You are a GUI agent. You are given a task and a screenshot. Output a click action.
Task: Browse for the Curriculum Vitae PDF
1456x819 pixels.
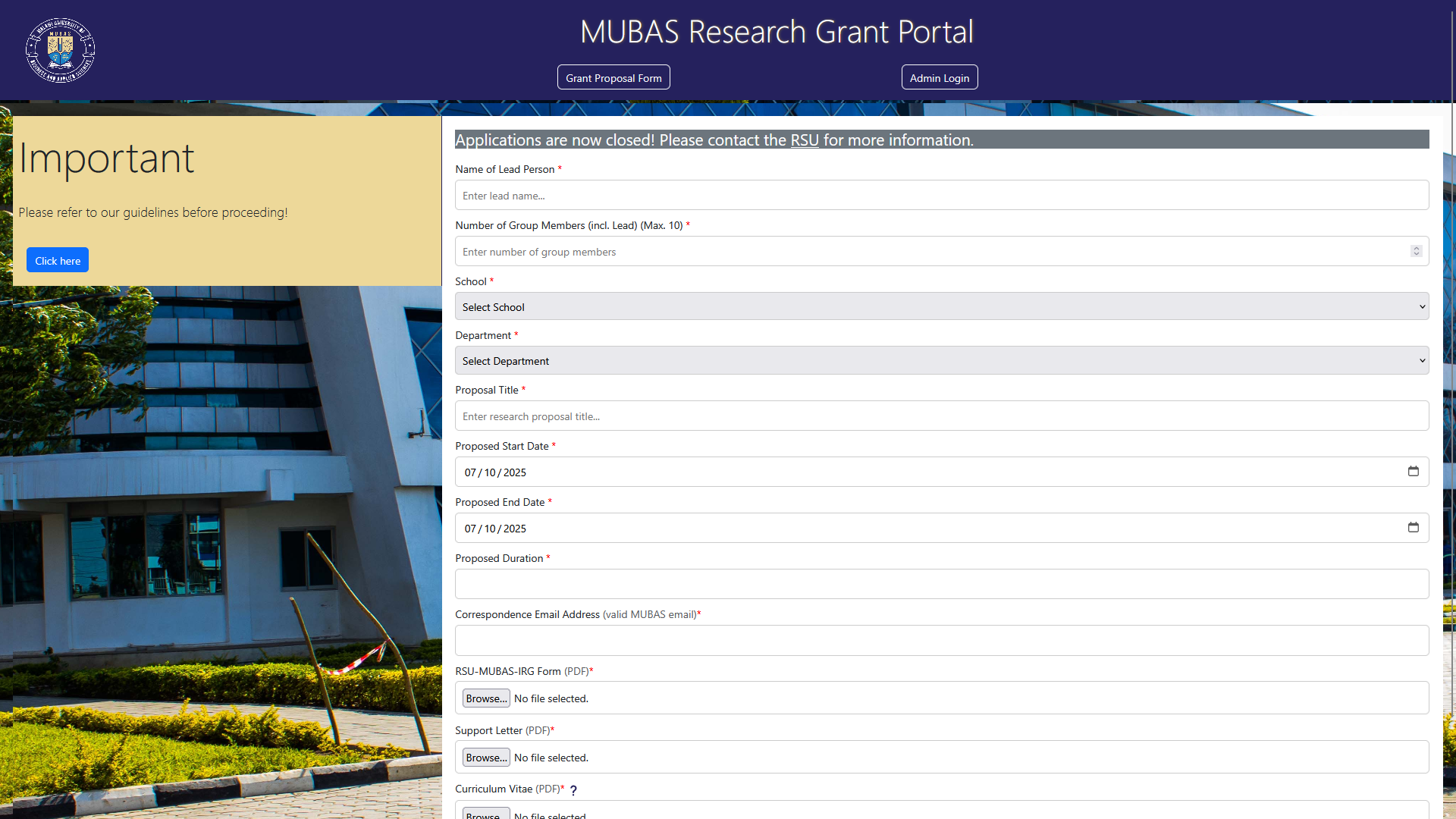click(486, 814)
